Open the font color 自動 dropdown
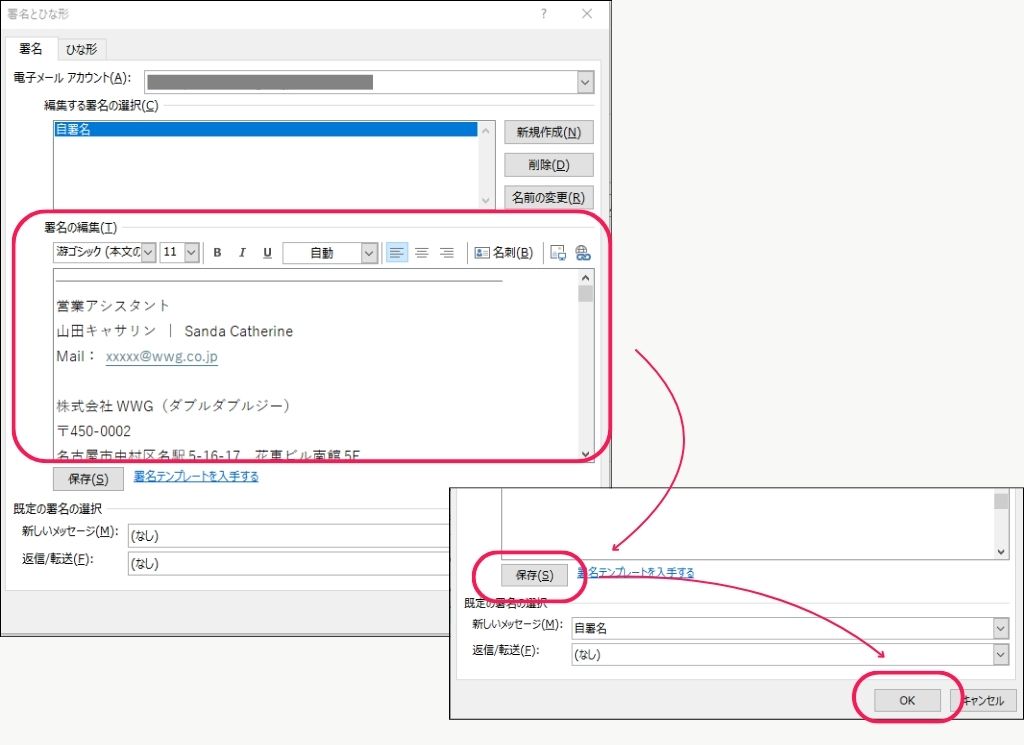This screenshot has height=745, width=1024. coord(369,253)
